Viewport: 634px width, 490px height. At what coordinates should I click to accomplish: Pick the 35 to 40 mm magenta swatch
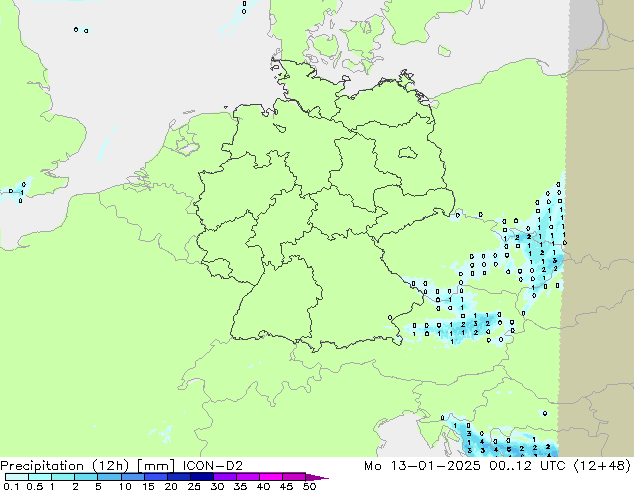(248, 477)
